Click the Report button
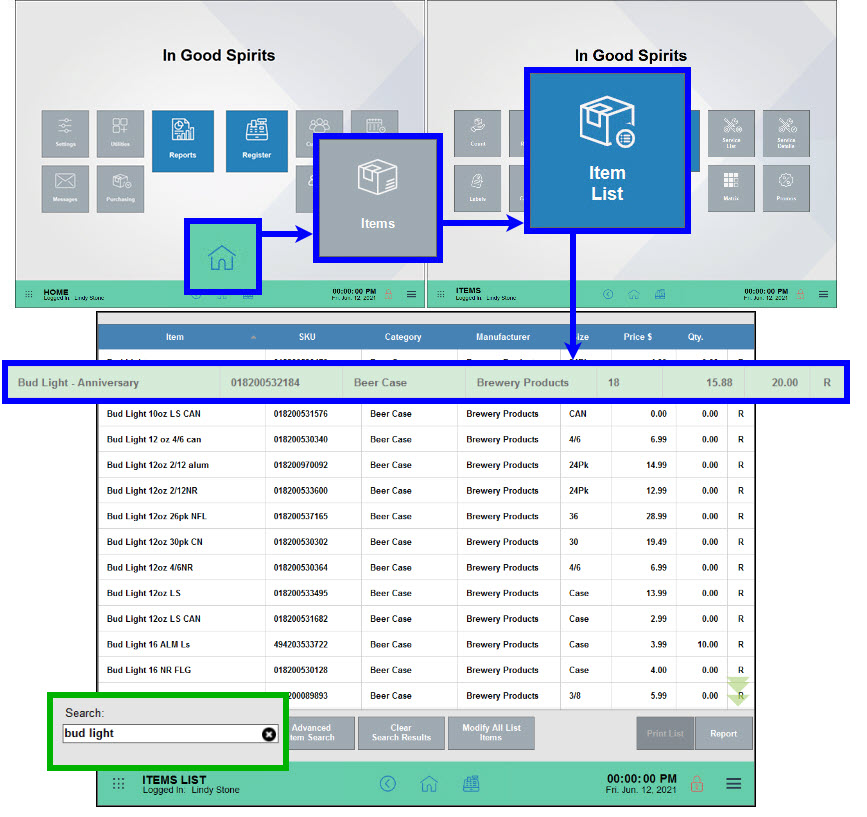 [724, 733]
